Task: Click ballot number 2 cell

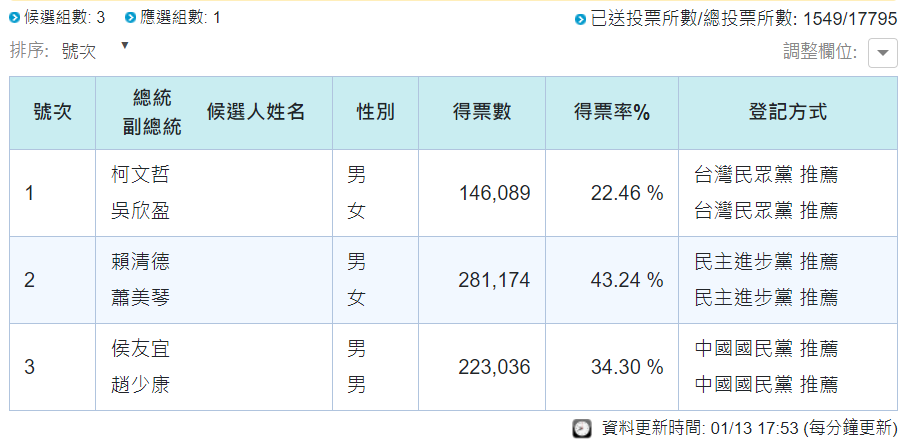Action: click(x=53, y=280)
